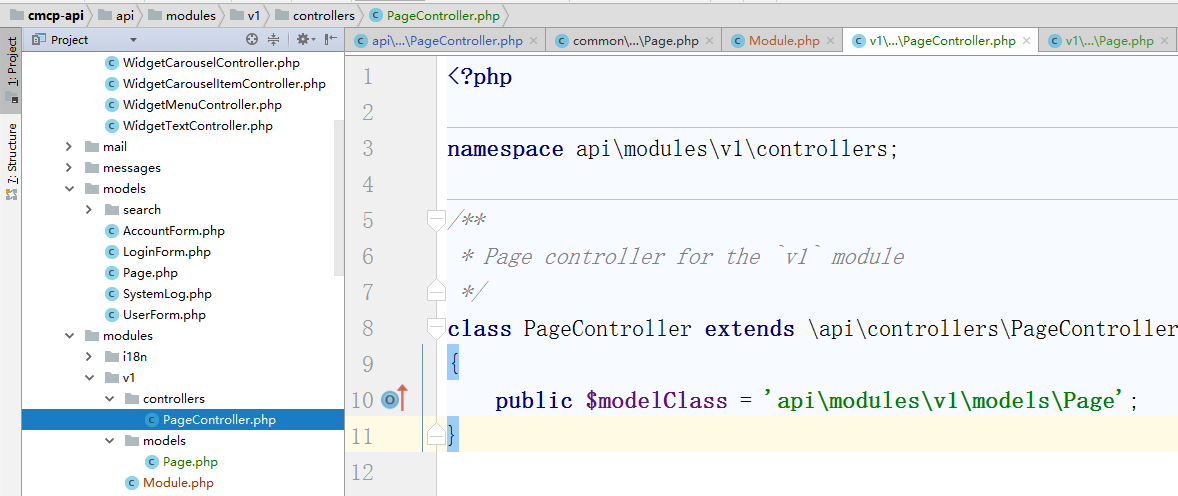The image size is (1178, 496).
Task: Select WidgetCarouselItemController.php in tree
Action: [215, 83]
